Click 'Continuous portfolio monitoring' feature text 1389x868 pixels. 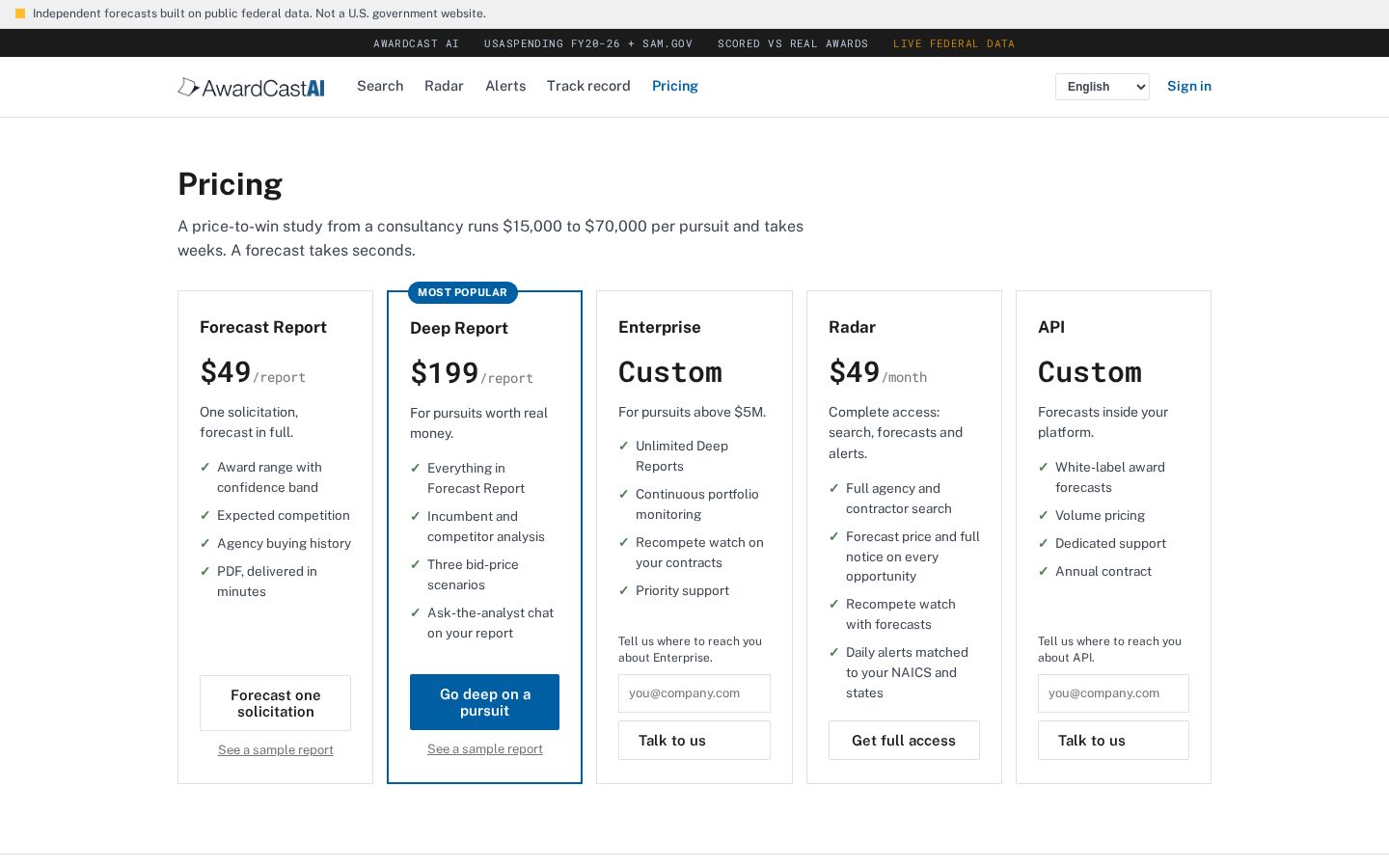pos(697,504)
